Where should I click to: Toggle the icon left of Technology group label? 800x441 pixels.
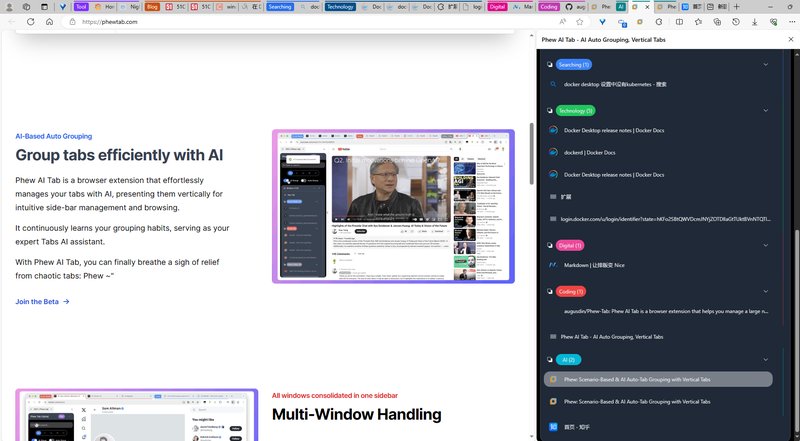550,110
